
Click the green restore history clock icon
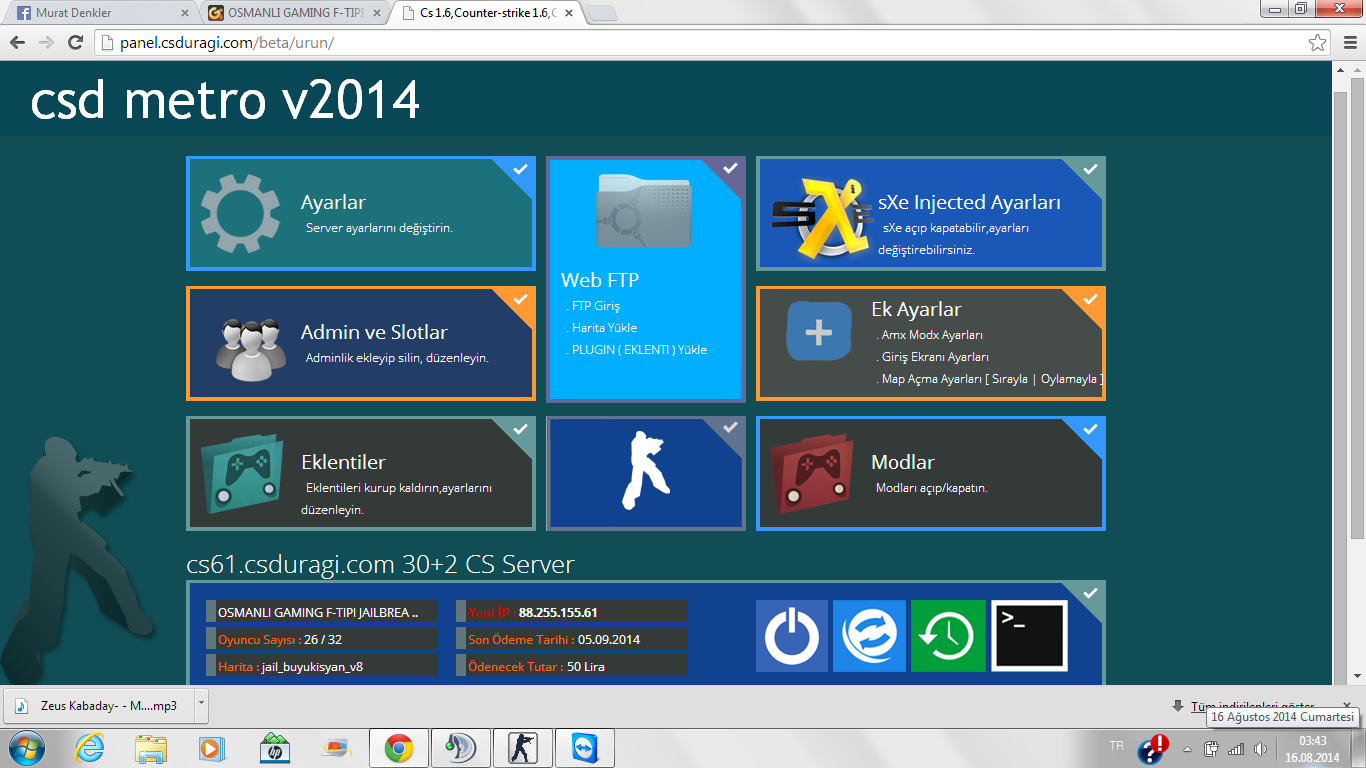948,636
